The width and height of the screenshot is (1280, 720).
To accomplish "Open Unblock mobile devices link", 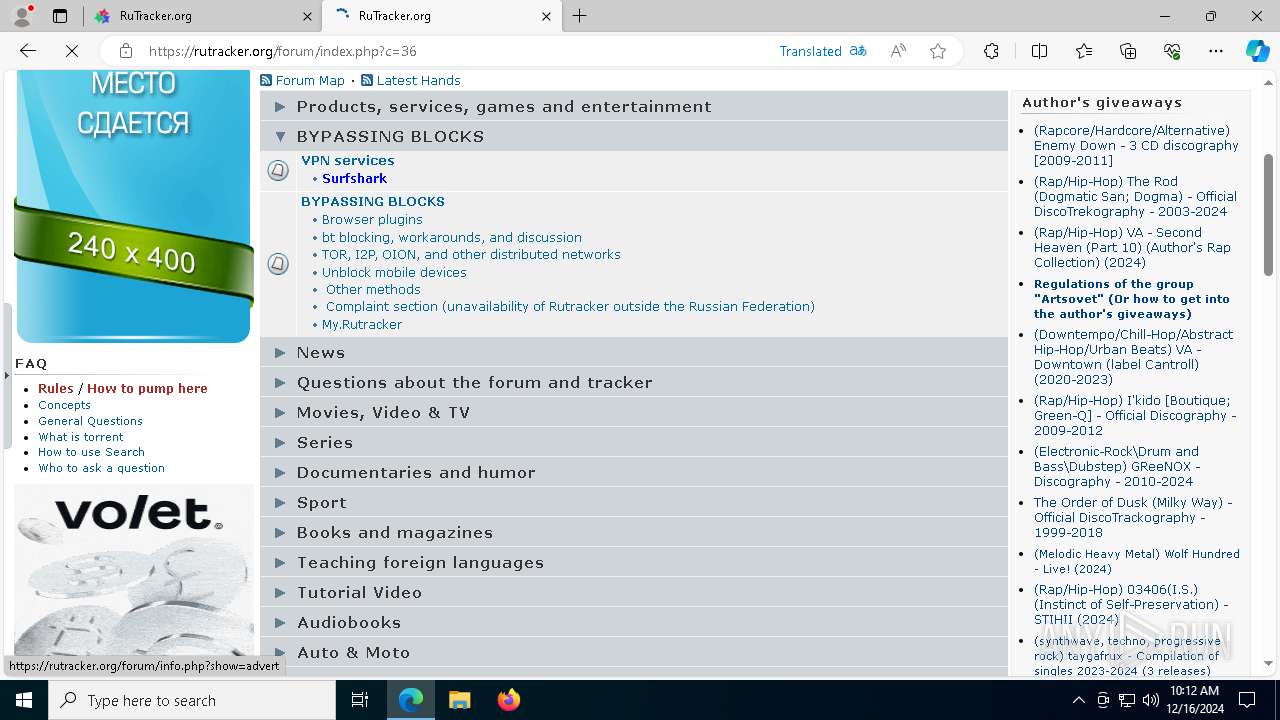I will [x=394, y=272].
